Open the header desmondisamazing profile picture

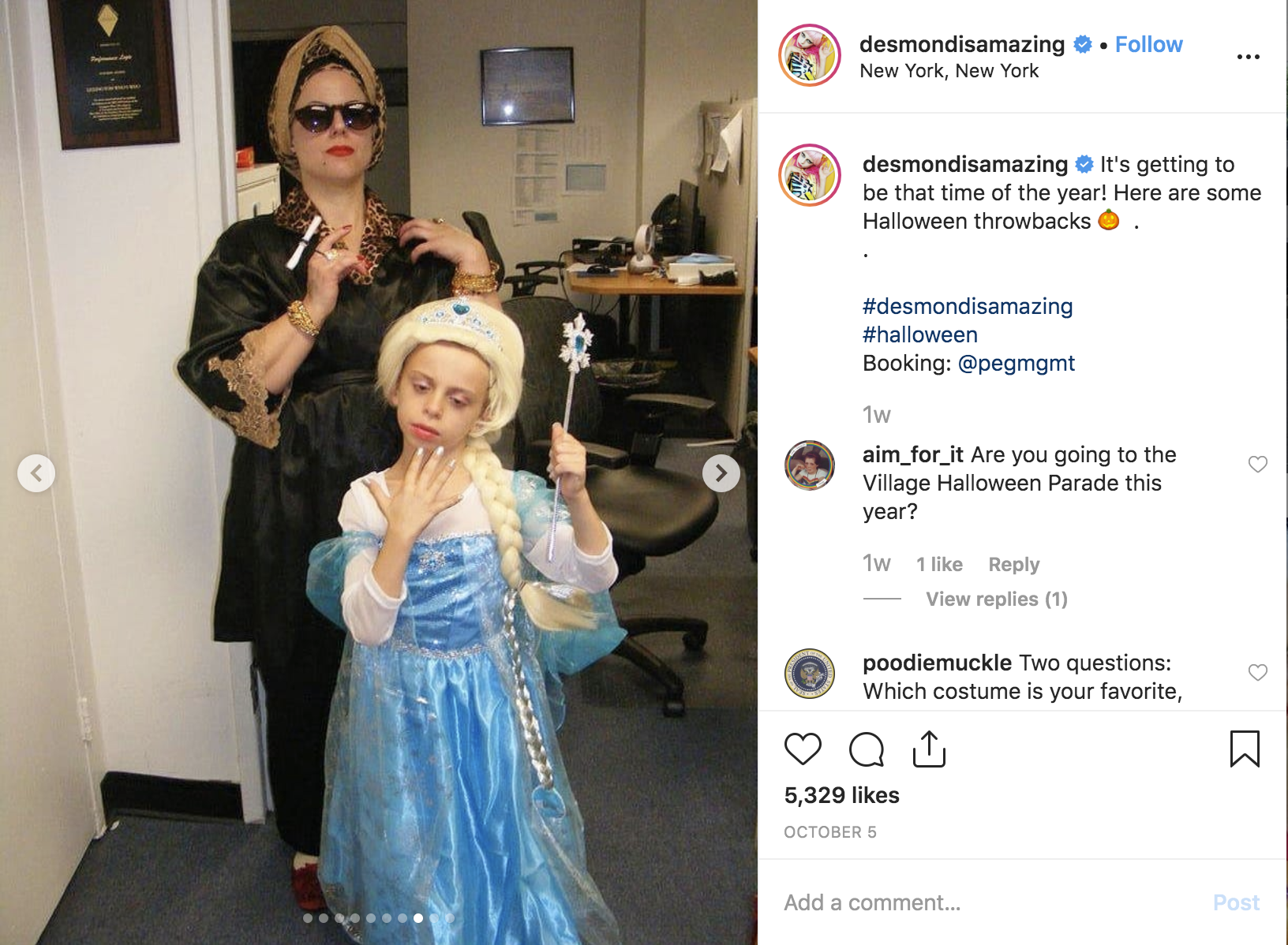click(x=810, y=55)
